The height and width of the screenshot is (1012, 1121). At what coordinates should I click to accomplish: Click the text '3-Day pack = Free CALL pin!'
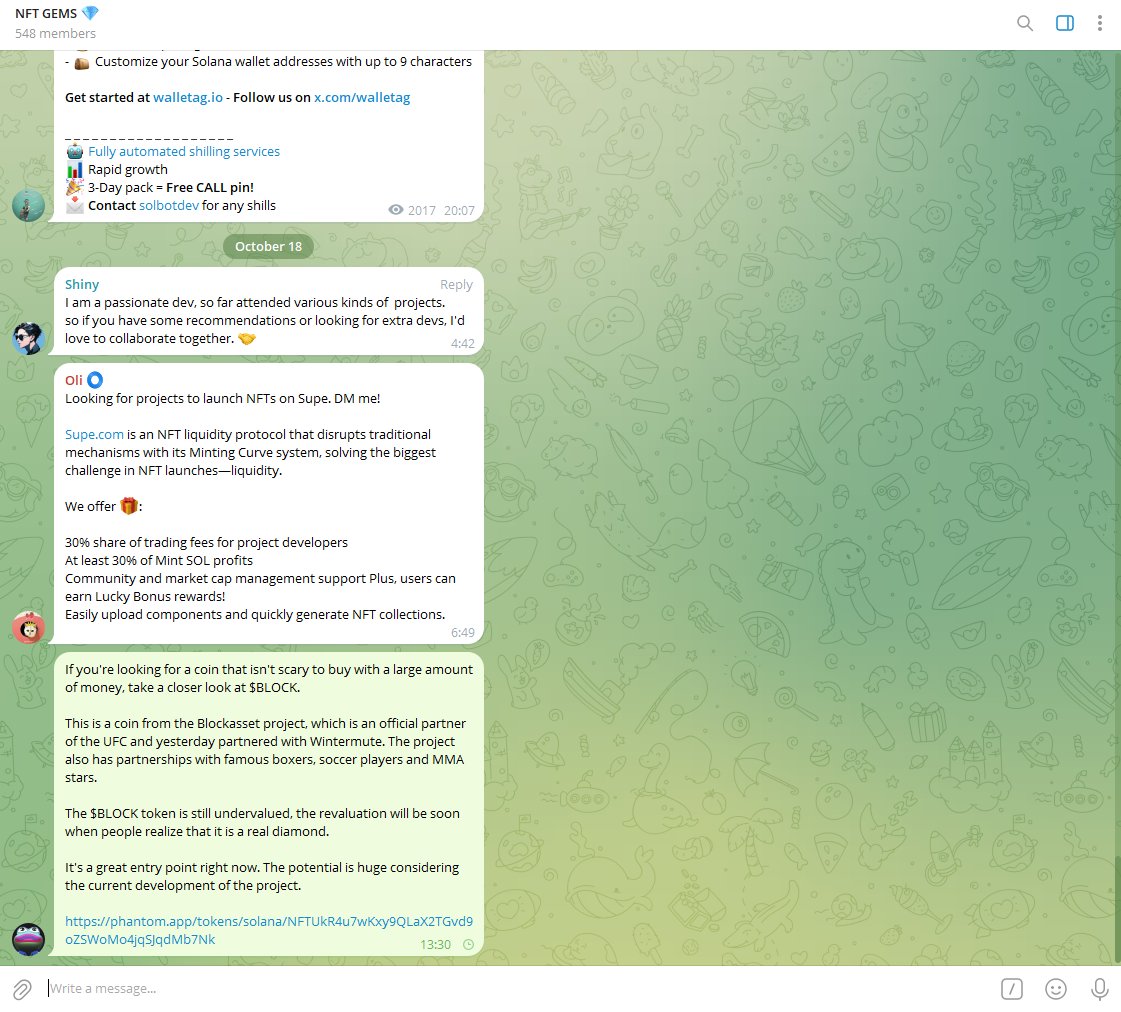coord(171,187)
